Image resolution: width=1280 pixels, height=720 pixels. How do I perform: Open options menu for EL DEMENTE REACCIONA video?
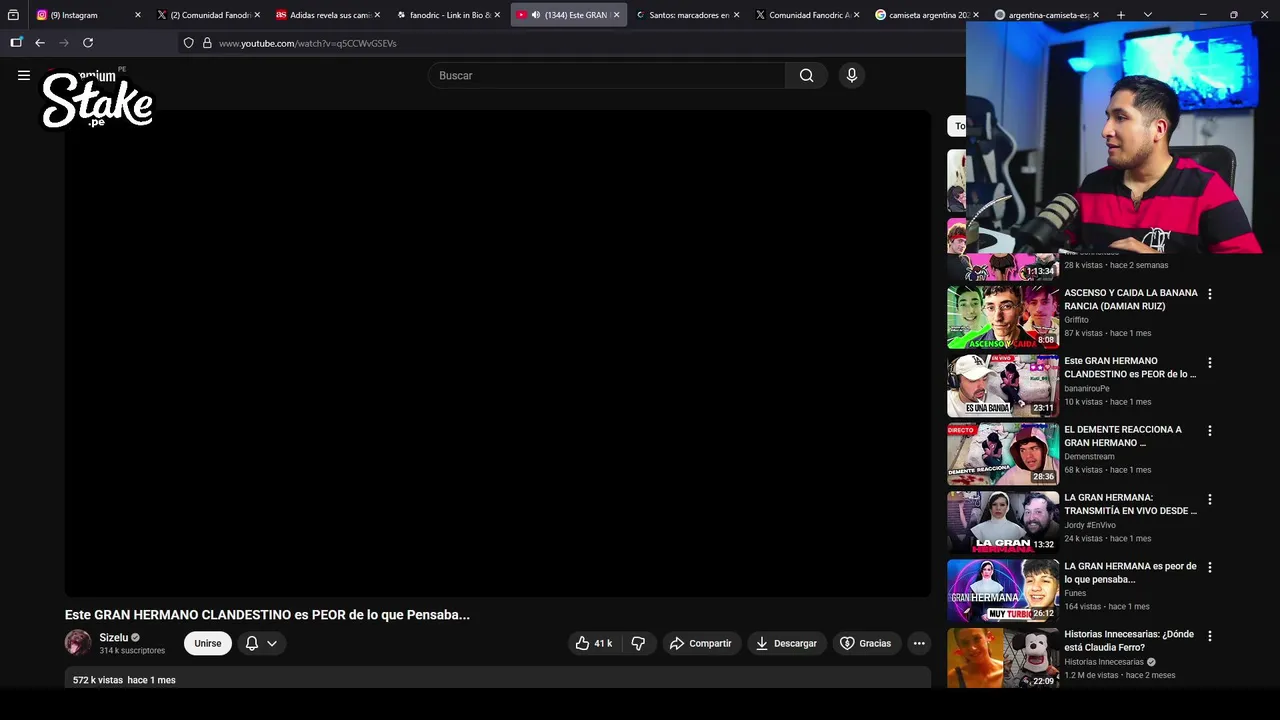(1210, 431)
